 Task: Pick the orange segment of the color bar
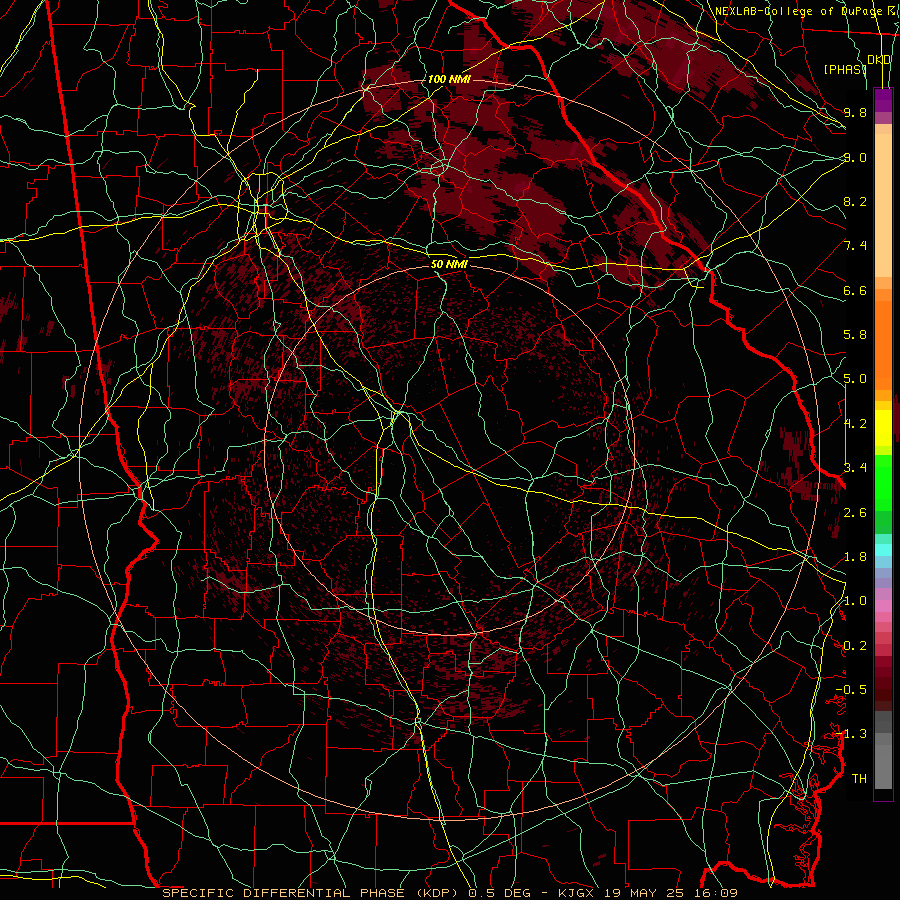(x=883, y=344)
